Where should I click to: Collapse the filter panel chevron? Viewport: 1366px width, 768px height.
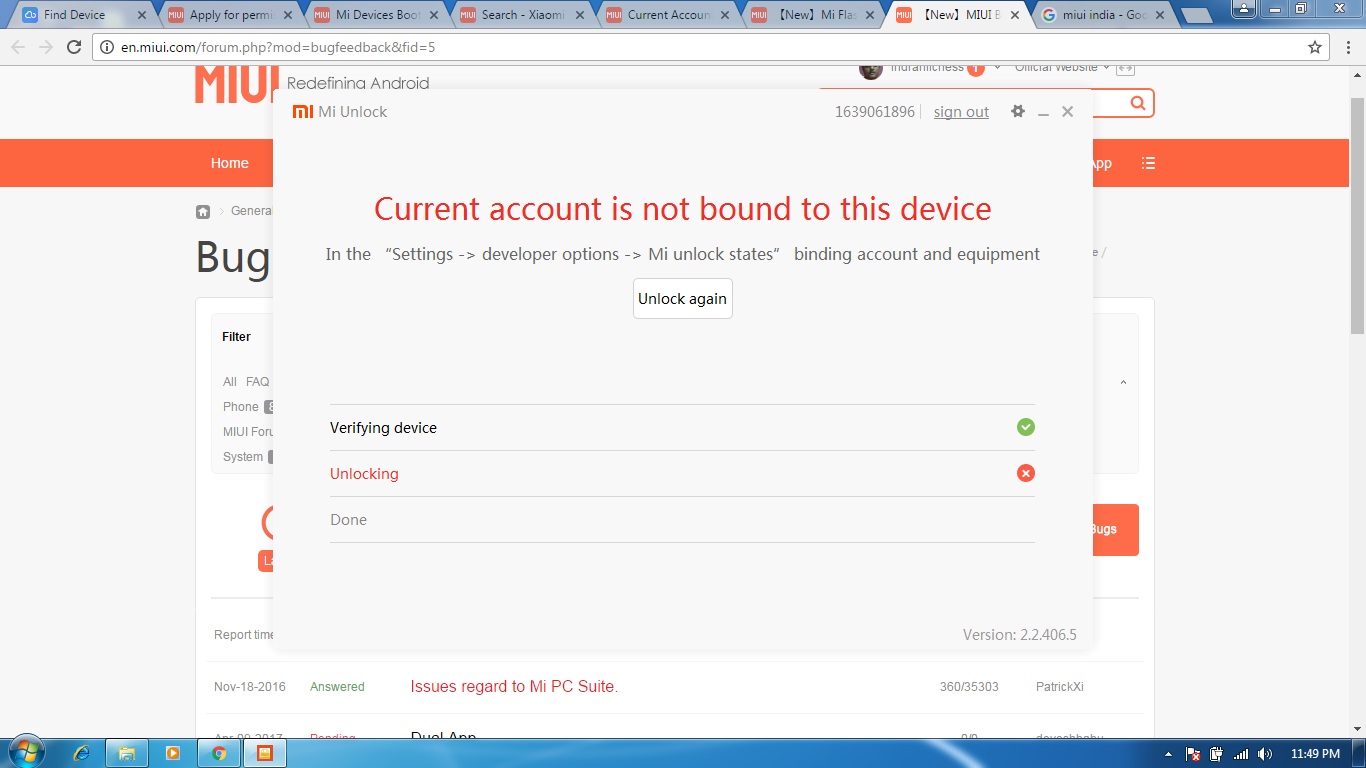click(x=1123, y=382)
